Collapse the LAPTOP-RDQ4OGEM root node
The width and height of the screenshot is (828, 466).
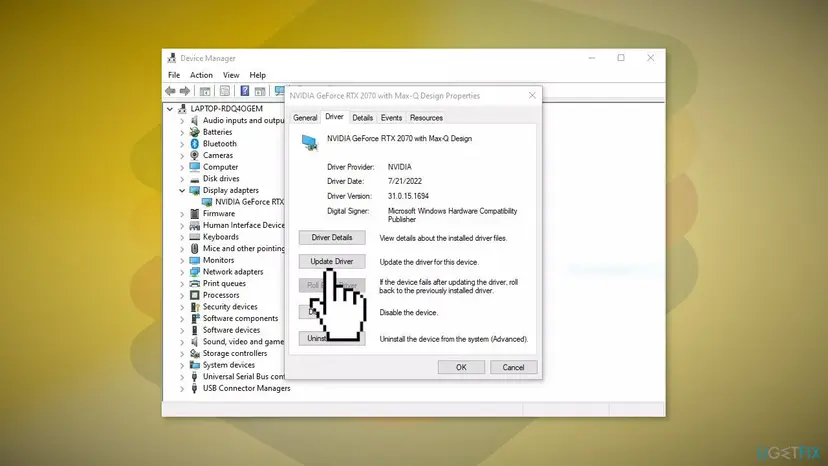pyautogui.click(x=170, y=109)
